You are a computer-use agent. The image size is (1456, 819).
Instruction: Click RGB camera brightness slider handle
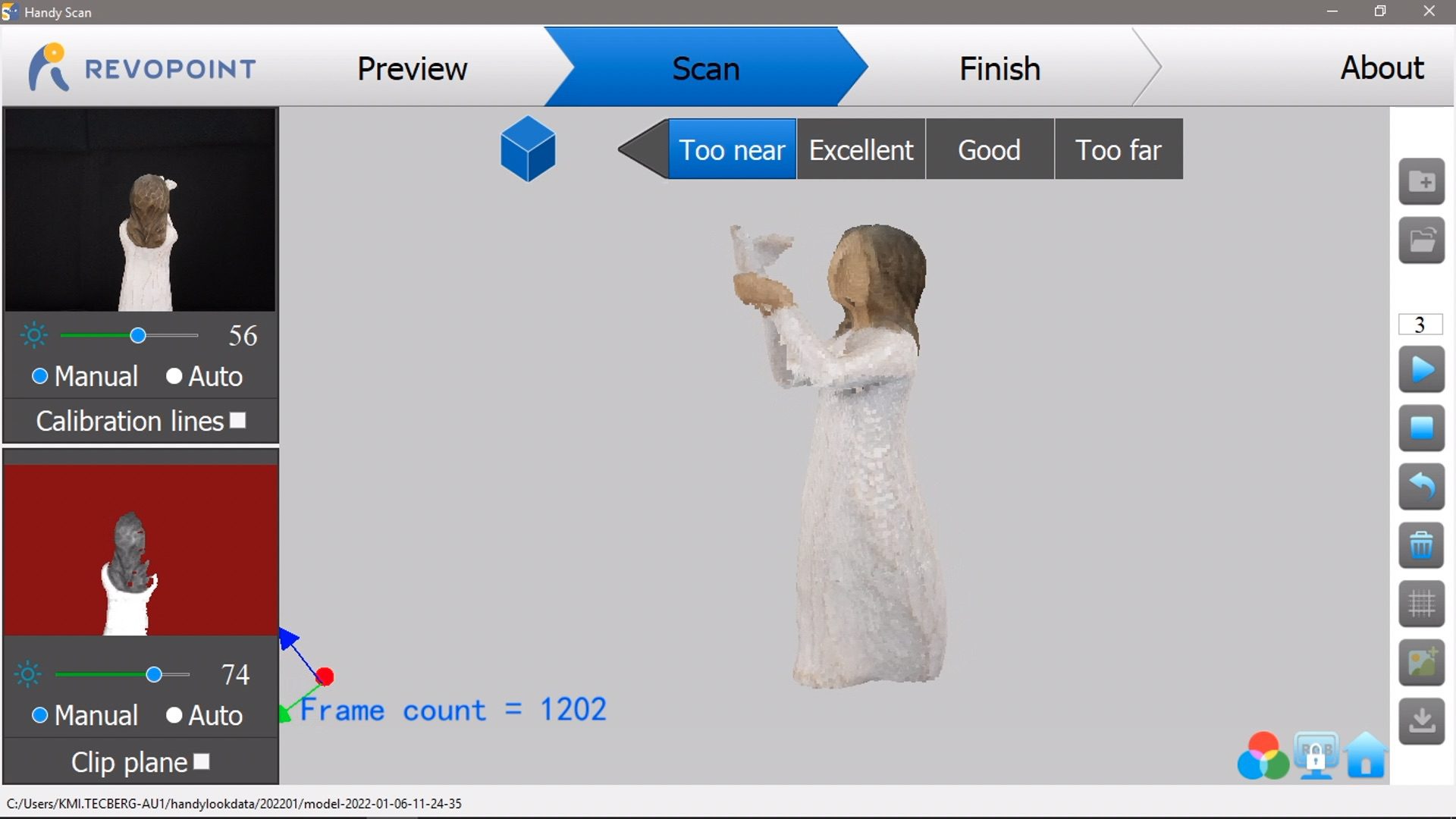click(x=137, y=335)
